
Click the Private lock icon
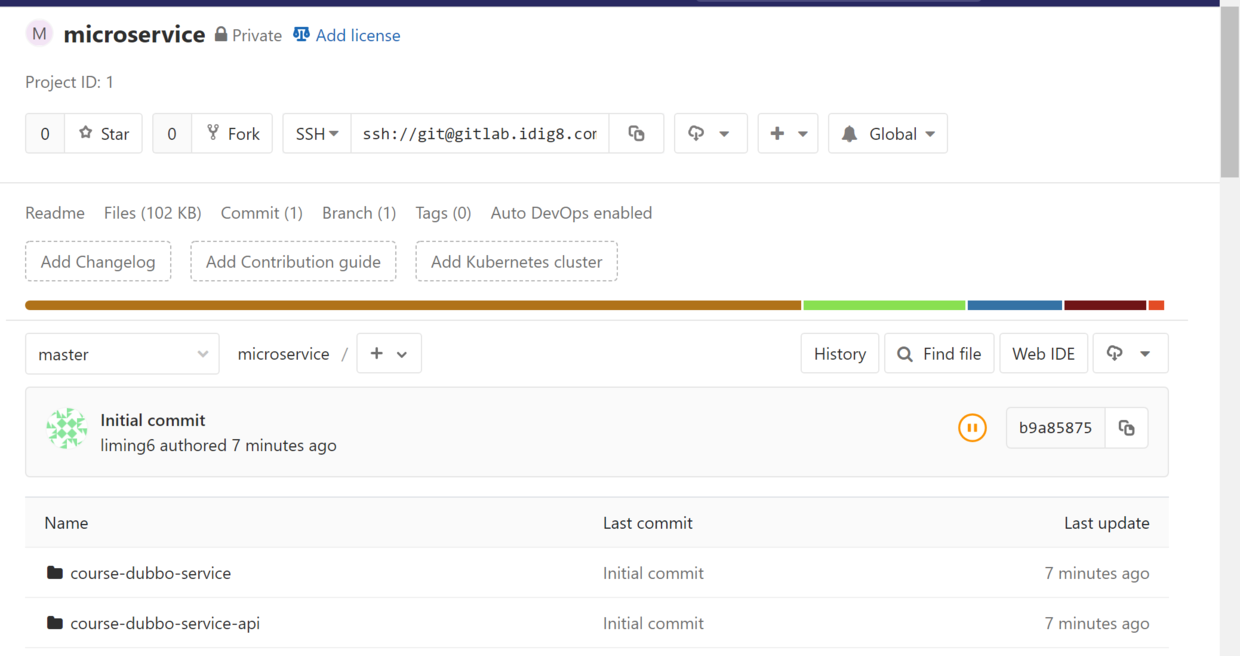click(223, 34)
